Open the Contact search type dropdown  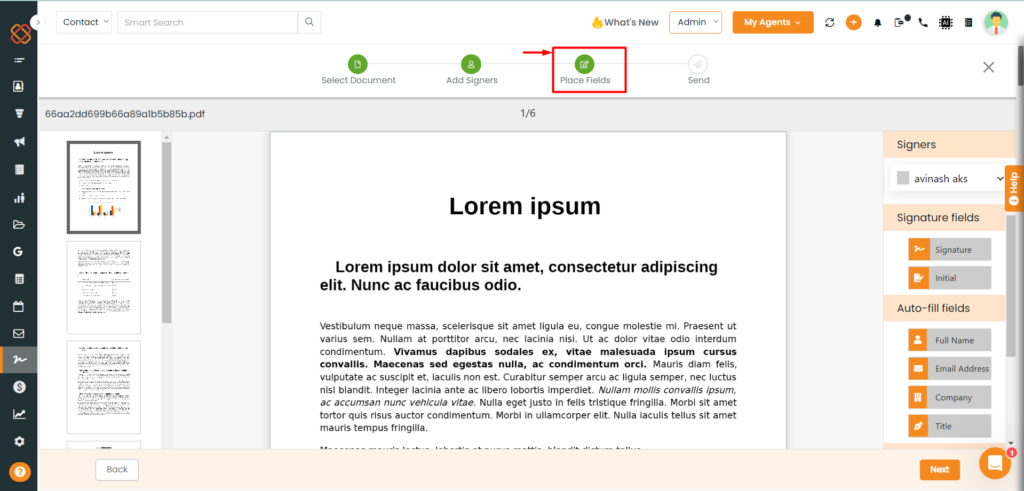click(84, 22)
